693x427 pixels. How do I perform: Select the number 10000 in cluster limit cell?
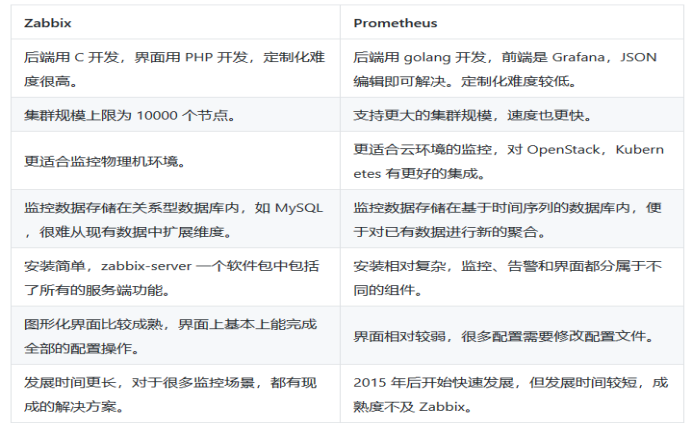[152, 117]
